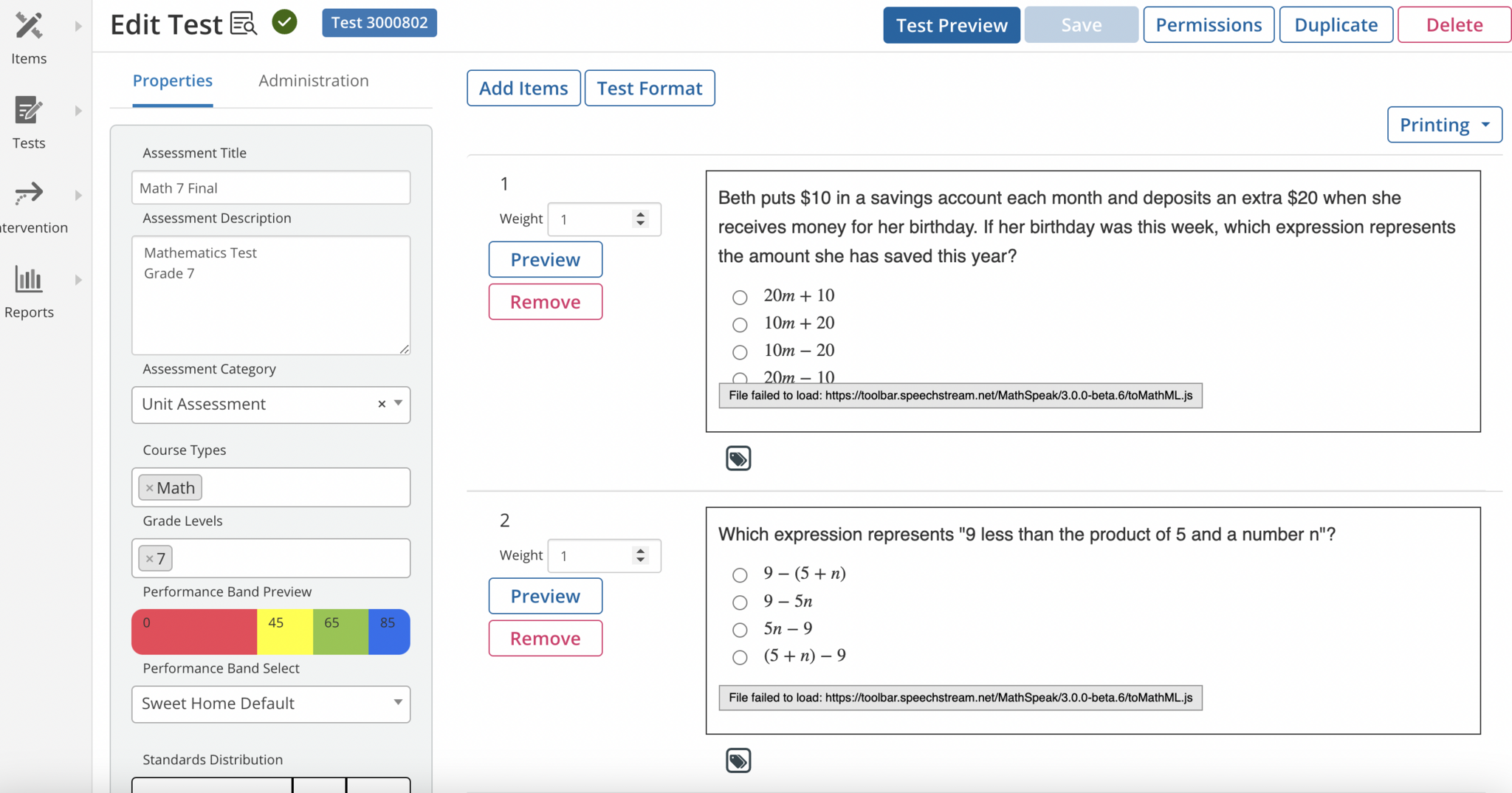Screen dimensions: 1512x793
Task: Click the Assessment Title input field
Action: (x=271, y=188)
